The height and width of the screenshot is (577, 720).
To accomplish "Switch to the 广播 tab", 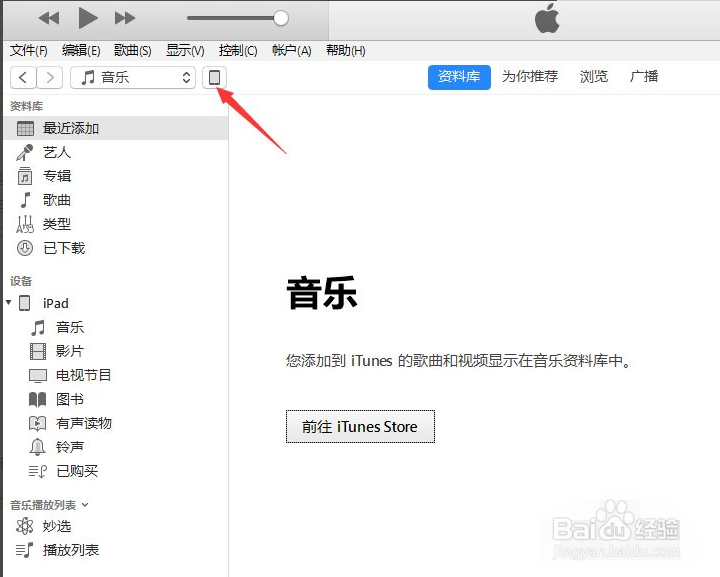I will pyautogui.click(x=644, y=77).
